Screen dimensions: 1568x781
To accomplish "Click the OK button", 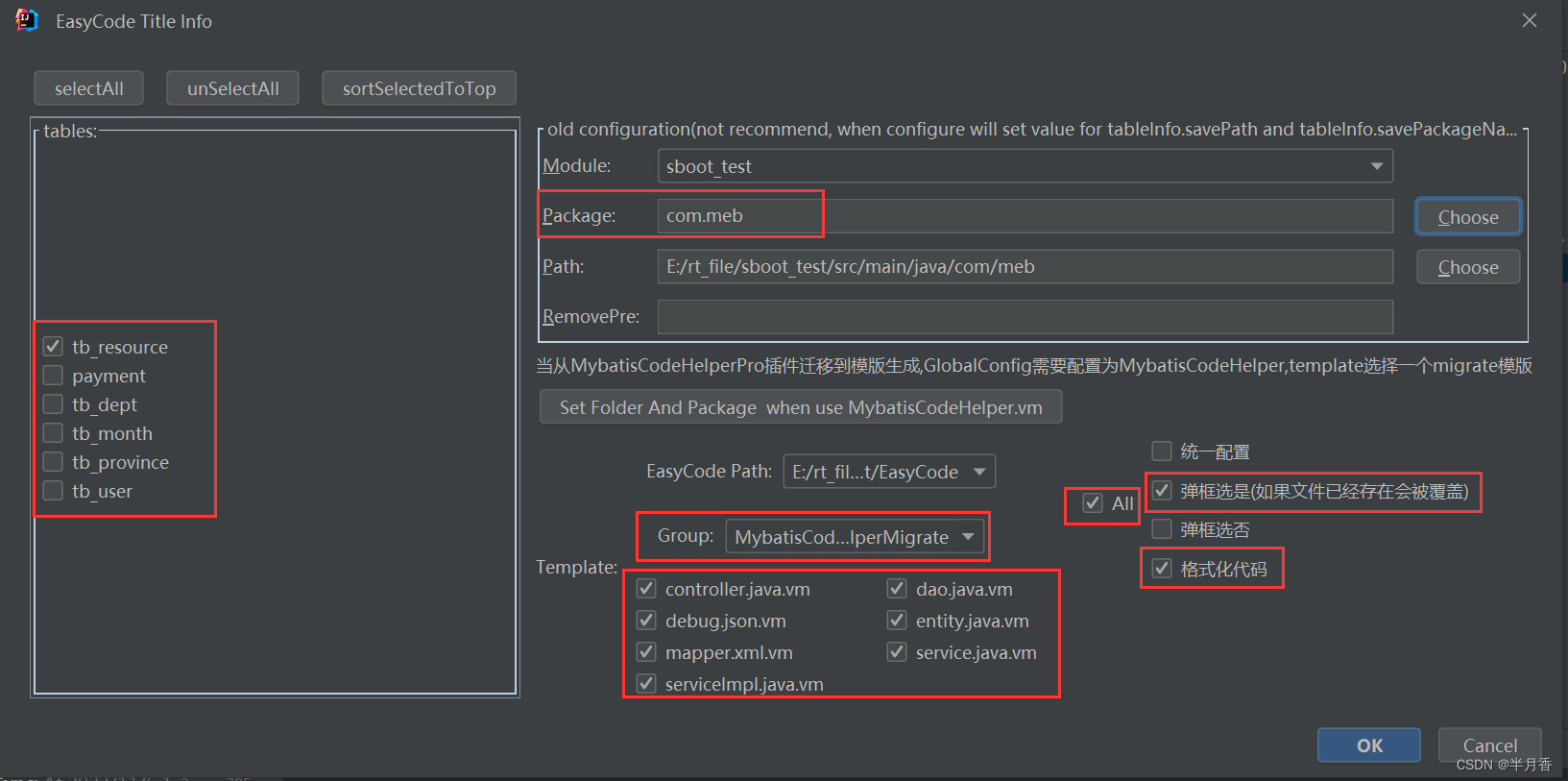I will (1369, 745).
